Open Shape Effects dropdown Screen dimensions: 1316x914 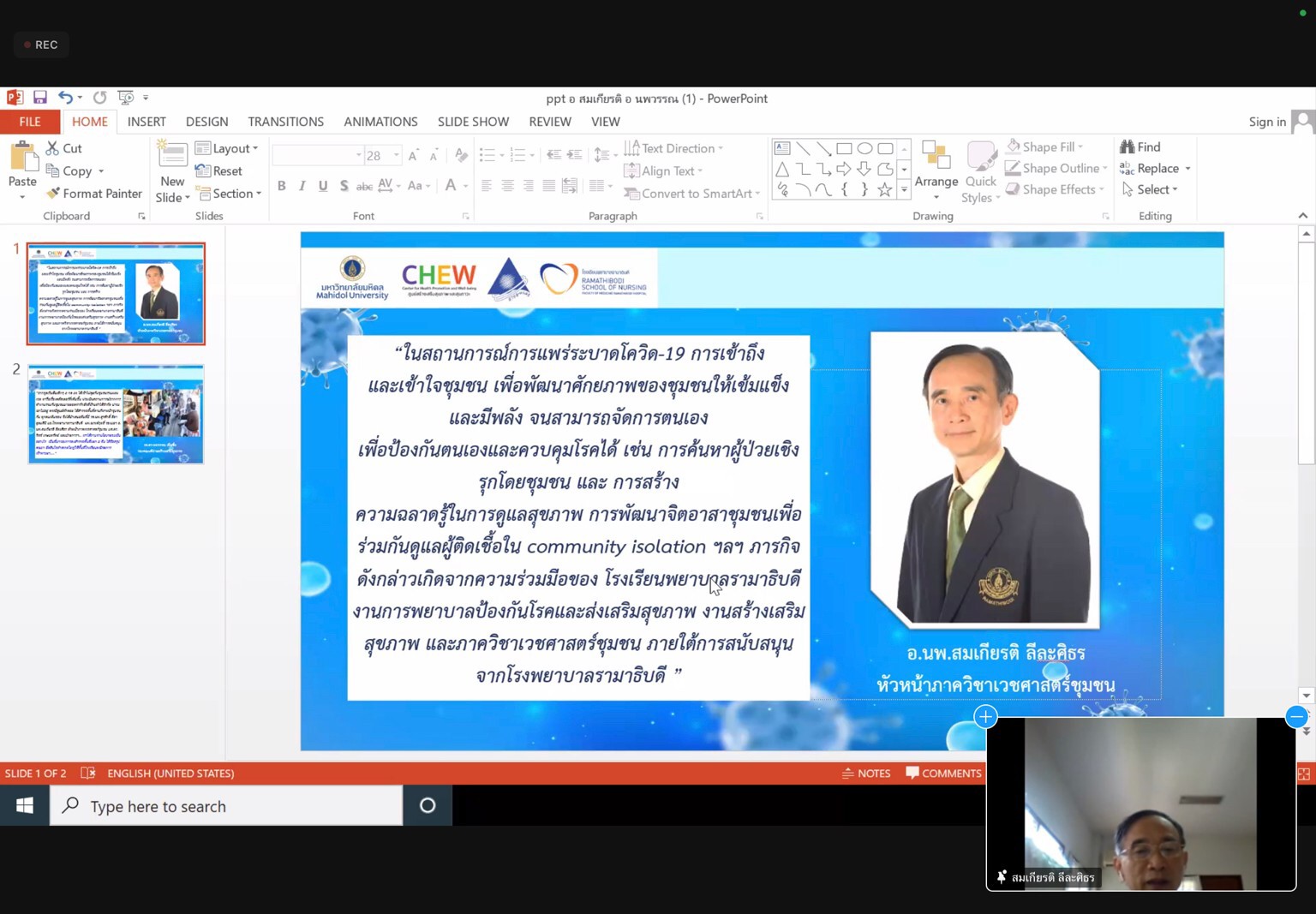pos(1056,189)
